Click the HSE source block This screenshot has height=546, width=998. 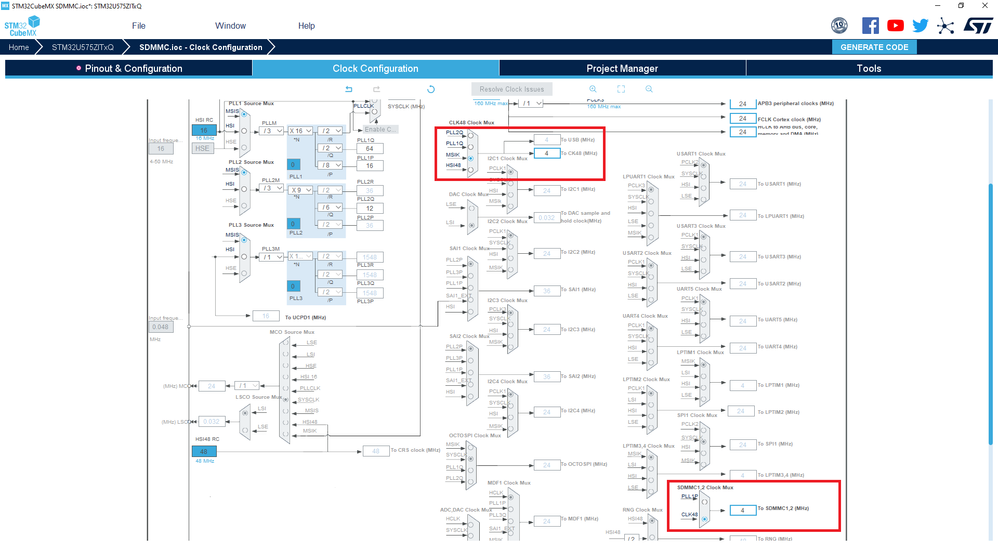click(202, 148)
